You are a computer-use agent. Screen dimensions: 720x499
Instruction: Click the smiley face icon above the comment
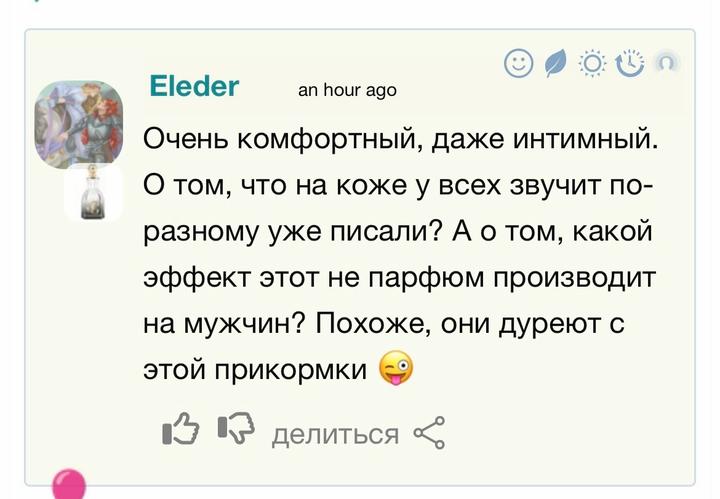519,63
